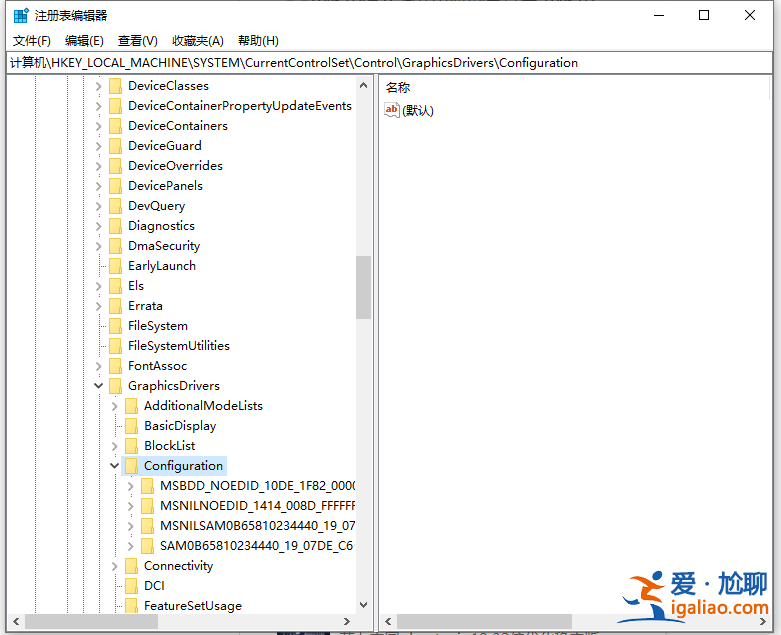This screenshot has height=635, width=781.
Task: Expand the BlockList key
Action: pyautogui.click(x=115, y=446)
